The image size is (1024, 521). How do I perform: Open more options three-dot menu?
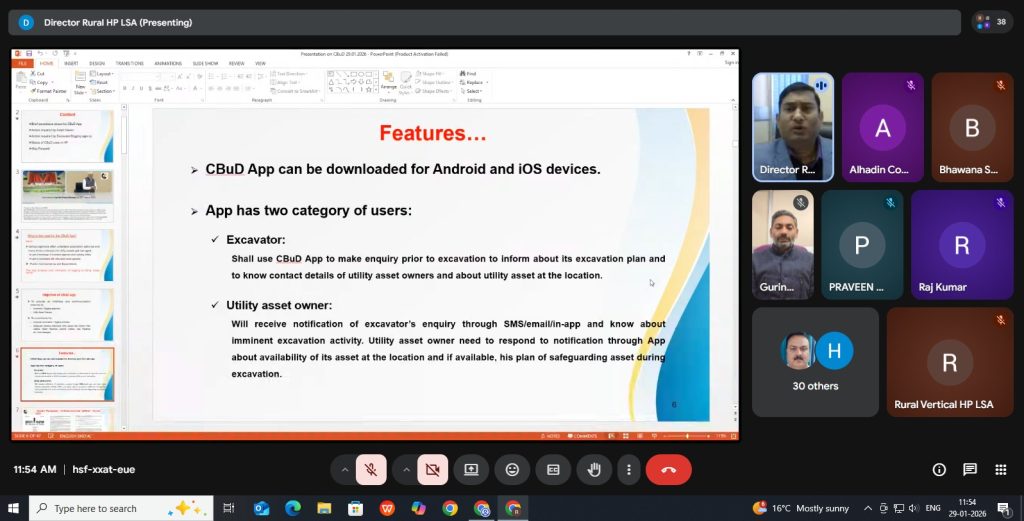coord(628,469)
